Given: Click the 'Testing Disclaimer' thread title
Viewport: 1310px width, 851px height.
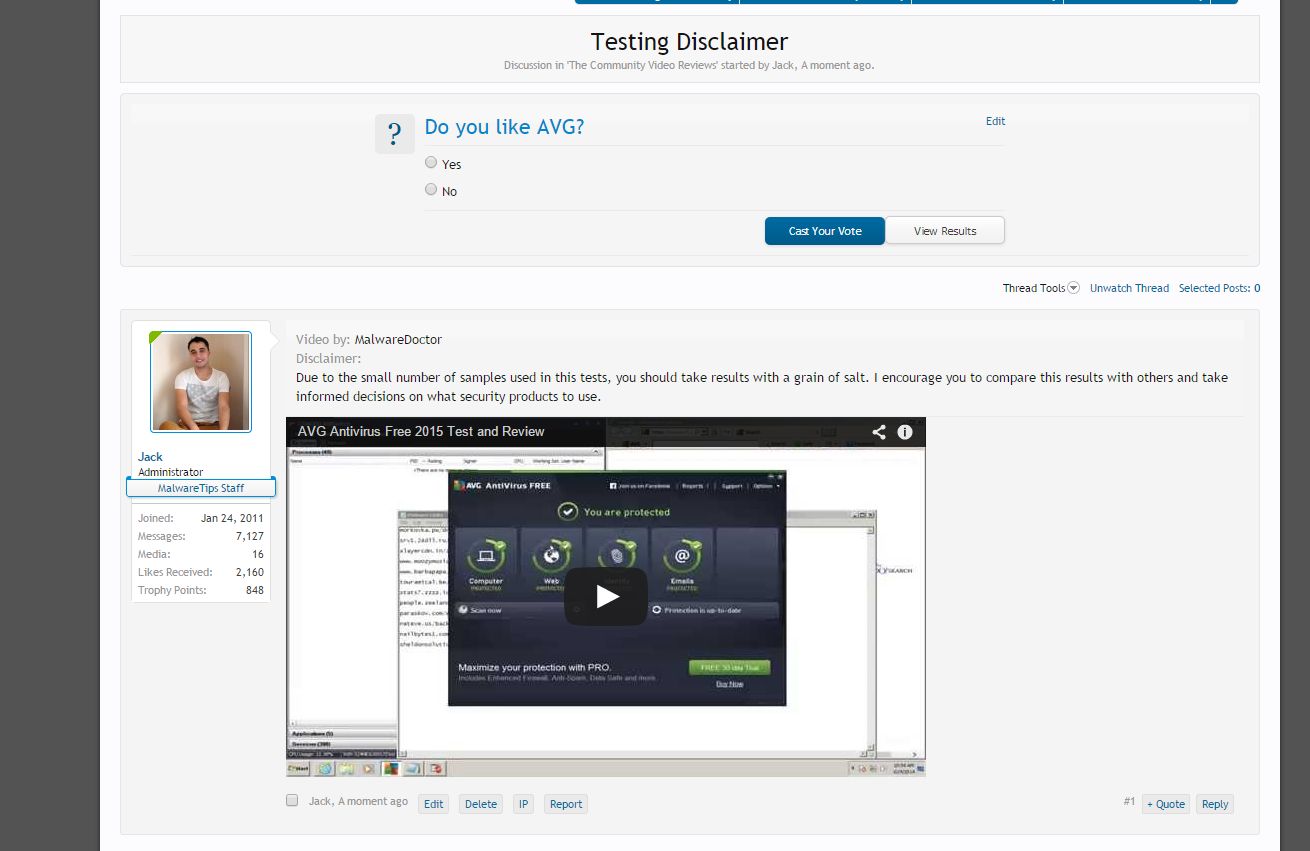Looking at the screenshot, I should (x=689, y=42).
